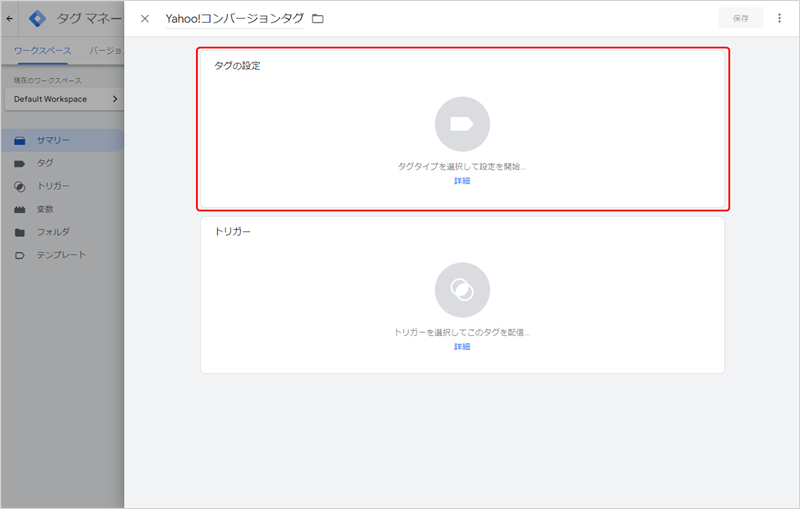Open テンプレート in the sidebar
This screenshot has width=800, height=509.
coord(62,255)
